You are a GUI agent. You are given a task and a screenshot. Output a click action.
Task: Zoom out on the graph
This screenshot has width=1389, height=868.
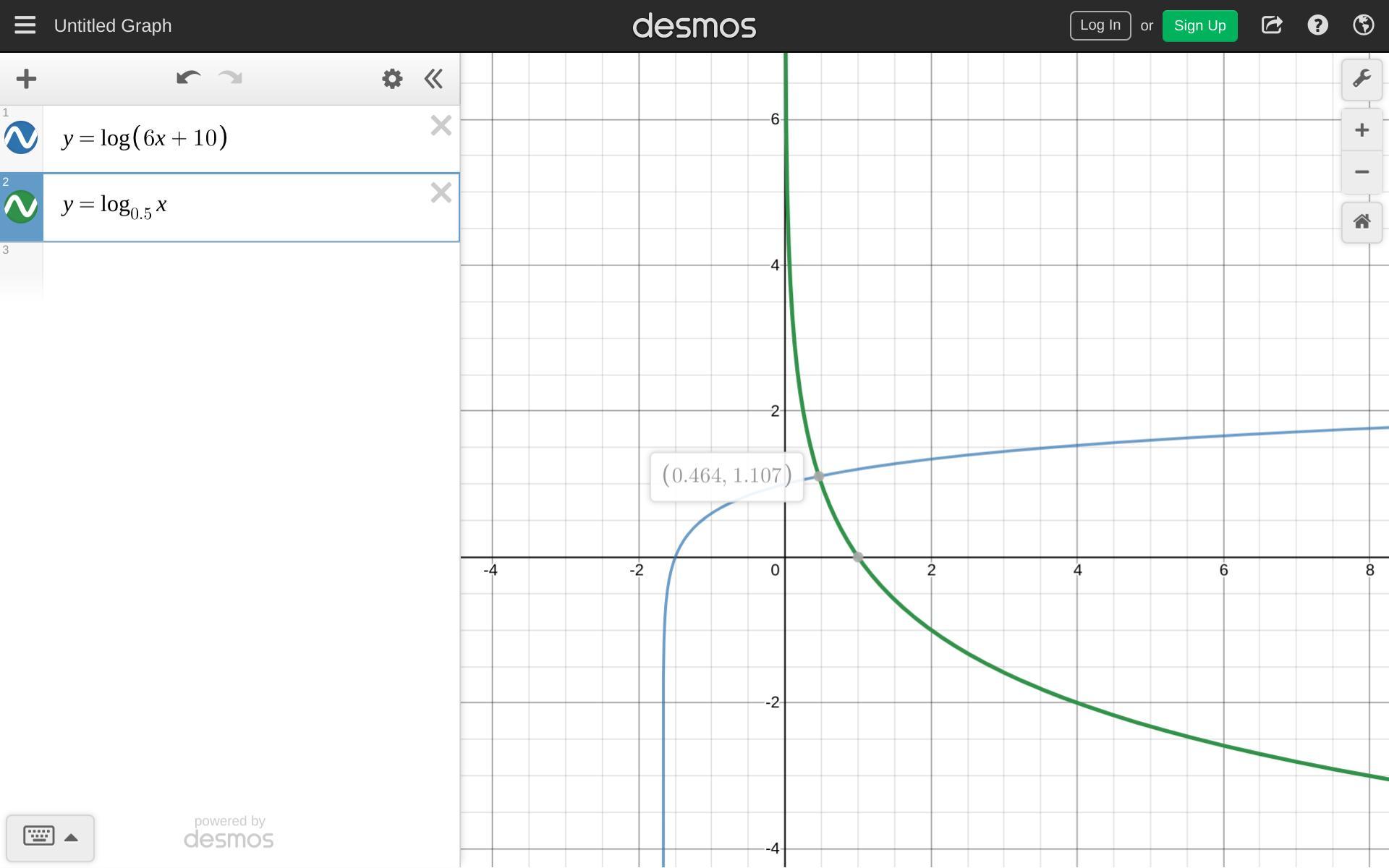click(x=1362, y=172)
